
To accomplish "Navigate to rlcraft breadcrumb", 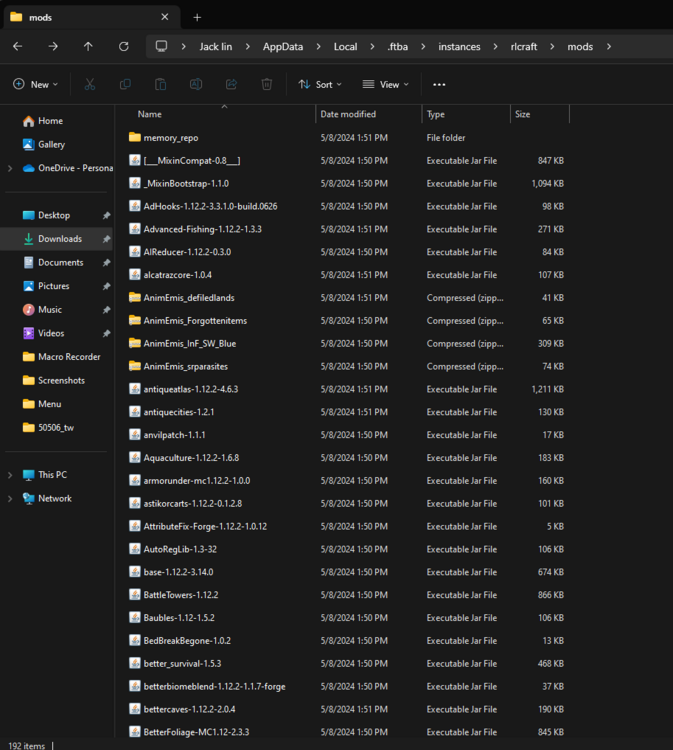I will (524, 46).
